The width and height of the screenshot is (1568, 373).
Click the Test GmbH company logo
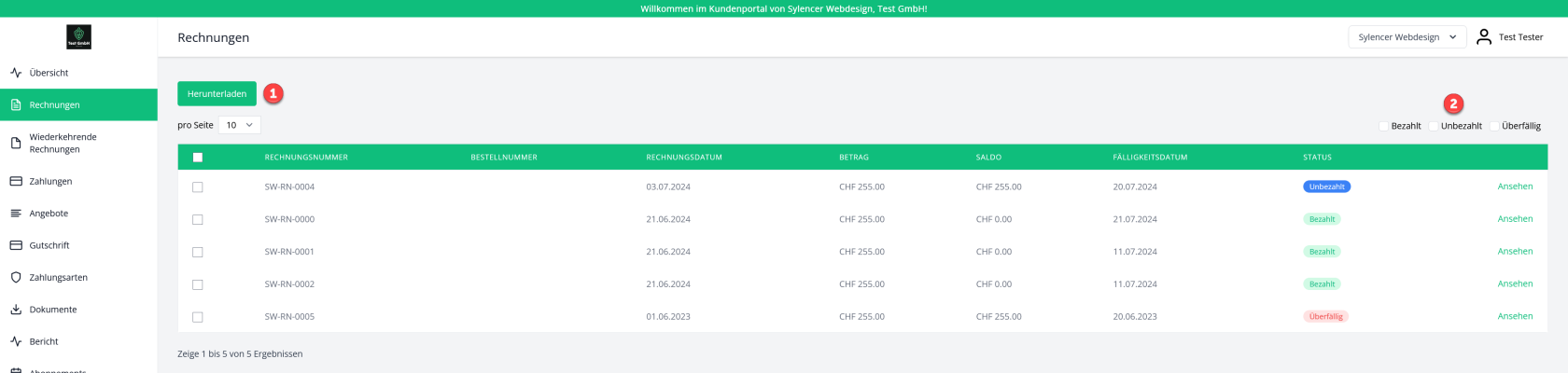78,37
